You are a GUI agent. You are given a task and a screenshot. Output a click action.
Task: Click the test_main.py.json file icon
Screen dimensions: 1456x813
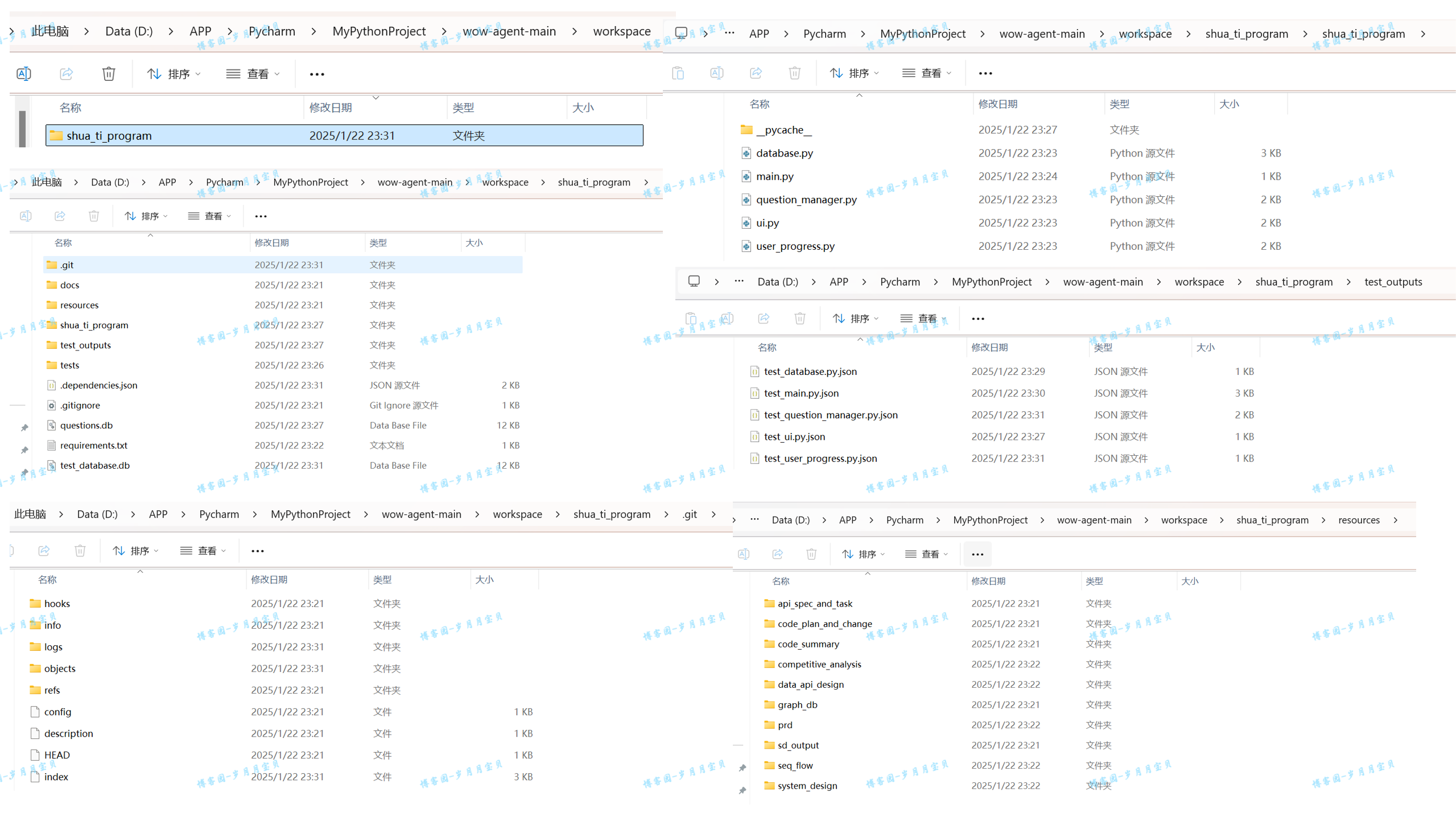pos(754,393)
